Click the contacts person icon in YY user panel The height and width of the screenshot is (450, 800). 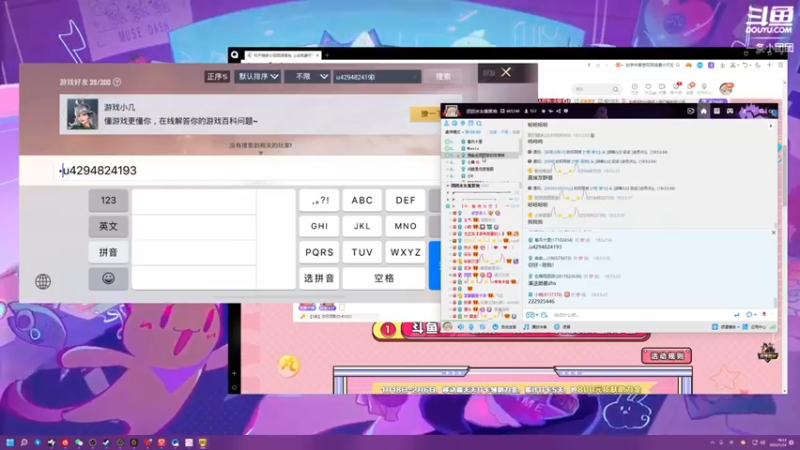pyautogui.click(x=446, y=123)
